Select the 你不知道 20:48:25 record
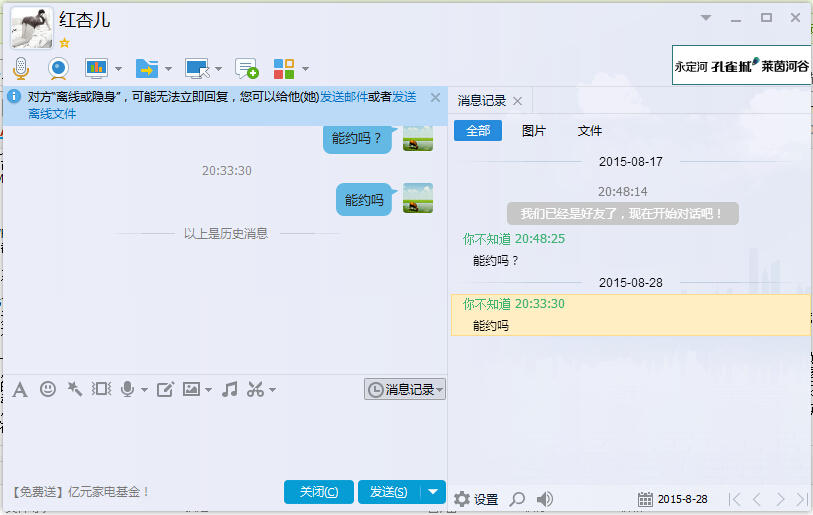 513,239
